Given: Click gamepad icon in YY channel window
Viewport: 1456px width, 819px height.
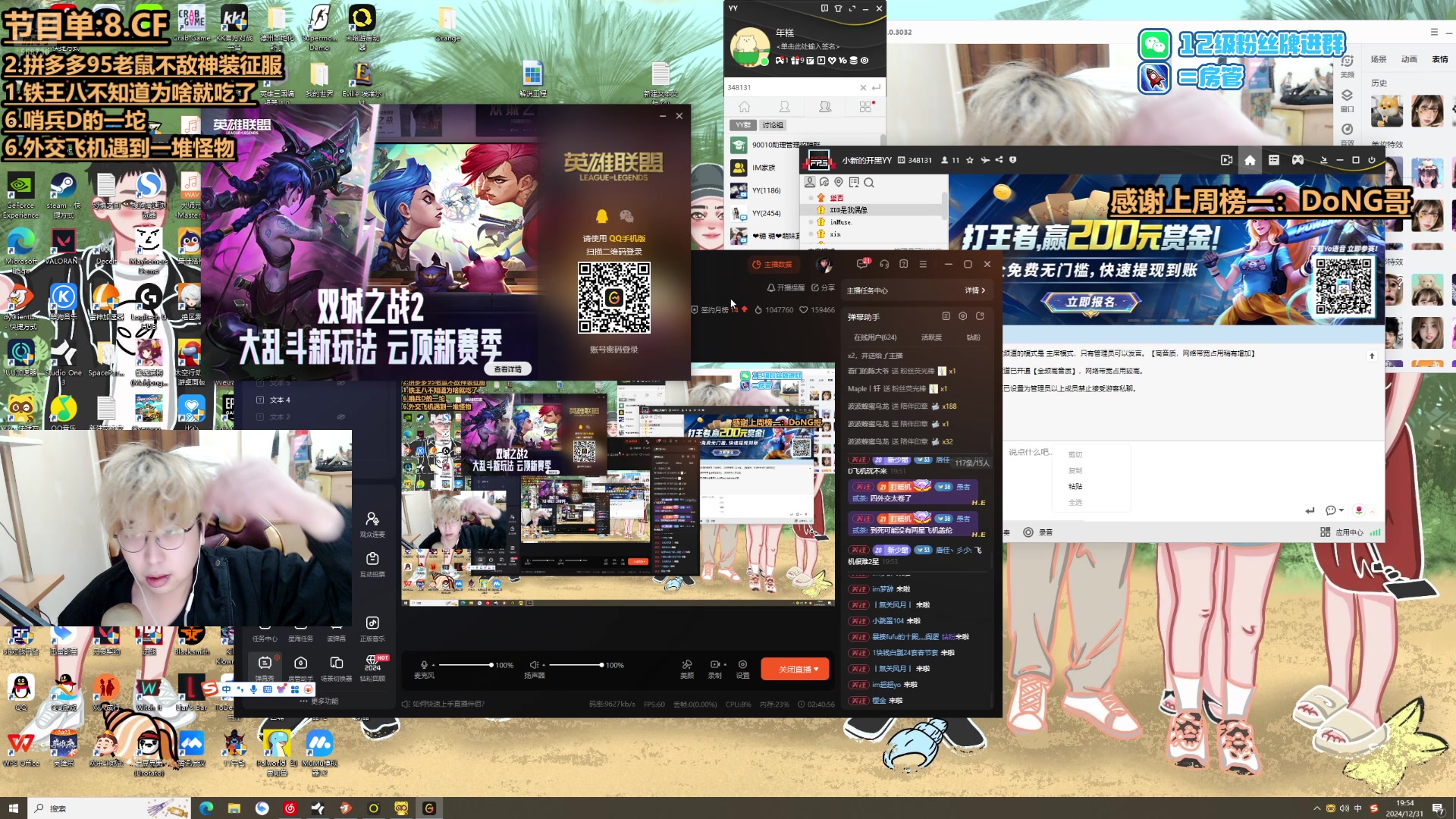Looking at the screenshot, I should pyautogui.click(x=1298, y=160).
